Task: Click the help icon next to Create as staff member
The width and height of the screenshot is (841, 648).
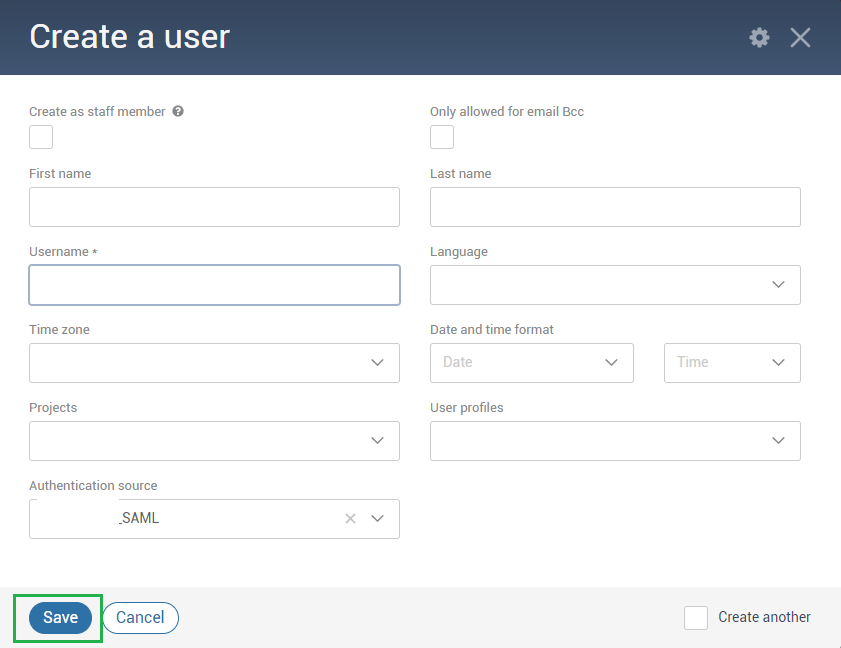Action: [178, 111]
